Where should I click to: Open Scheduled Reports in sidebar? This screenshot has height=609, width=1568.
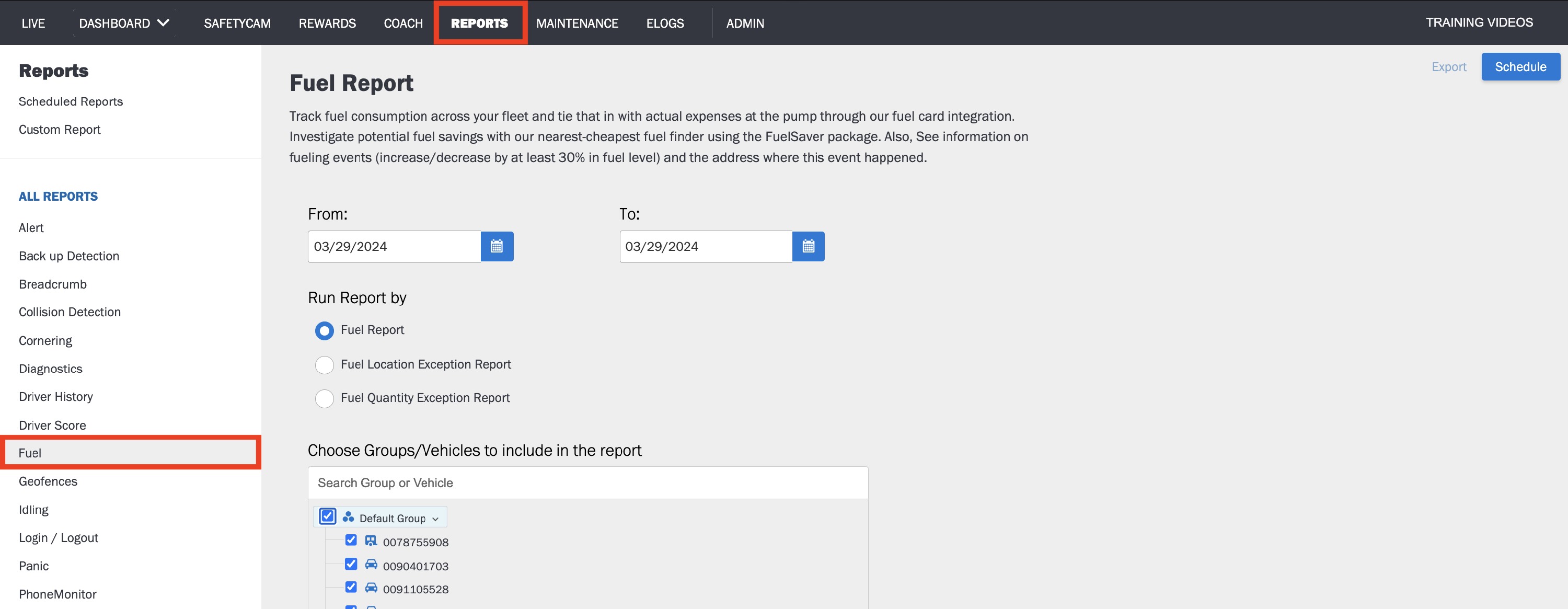71,102
